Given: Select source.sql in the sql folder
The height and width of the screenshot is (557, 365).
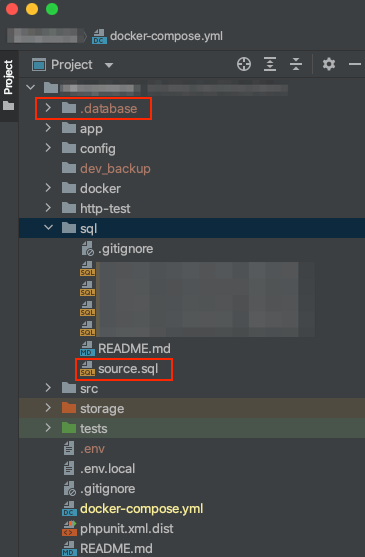Looking at the screenshot, I should 128,369.
